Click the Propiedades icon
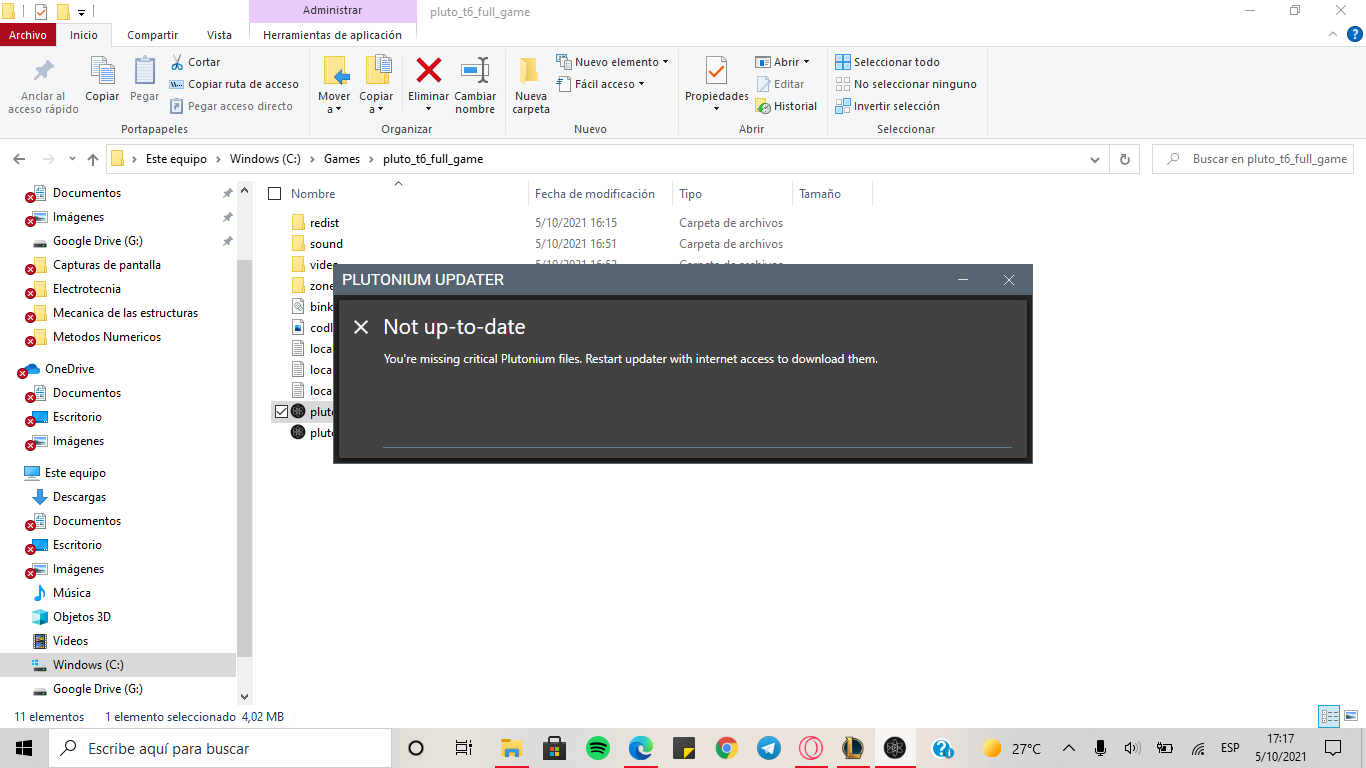 point(716,71)
